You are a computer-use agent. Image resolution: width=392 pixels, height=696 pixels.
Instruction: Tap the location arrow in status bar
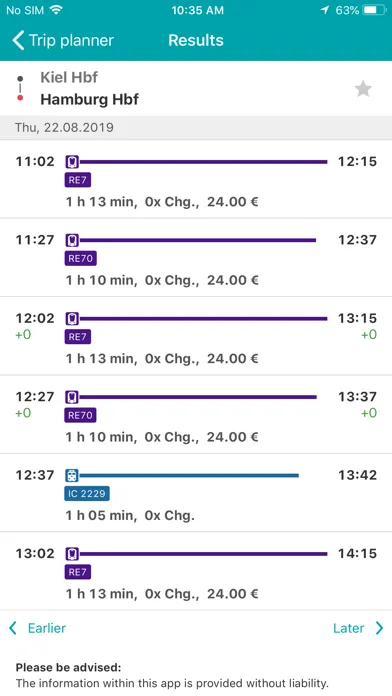coord(325,10)
